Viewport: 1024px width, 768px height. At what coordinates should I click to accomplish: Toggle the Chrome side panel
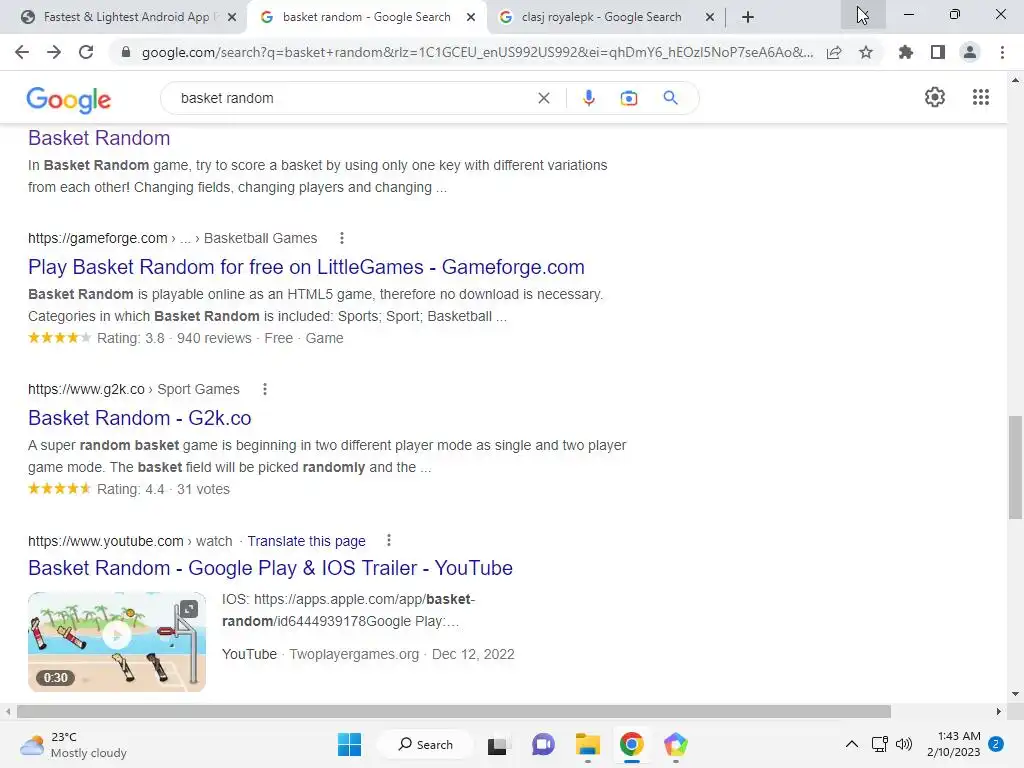click(x=938, y=52)
